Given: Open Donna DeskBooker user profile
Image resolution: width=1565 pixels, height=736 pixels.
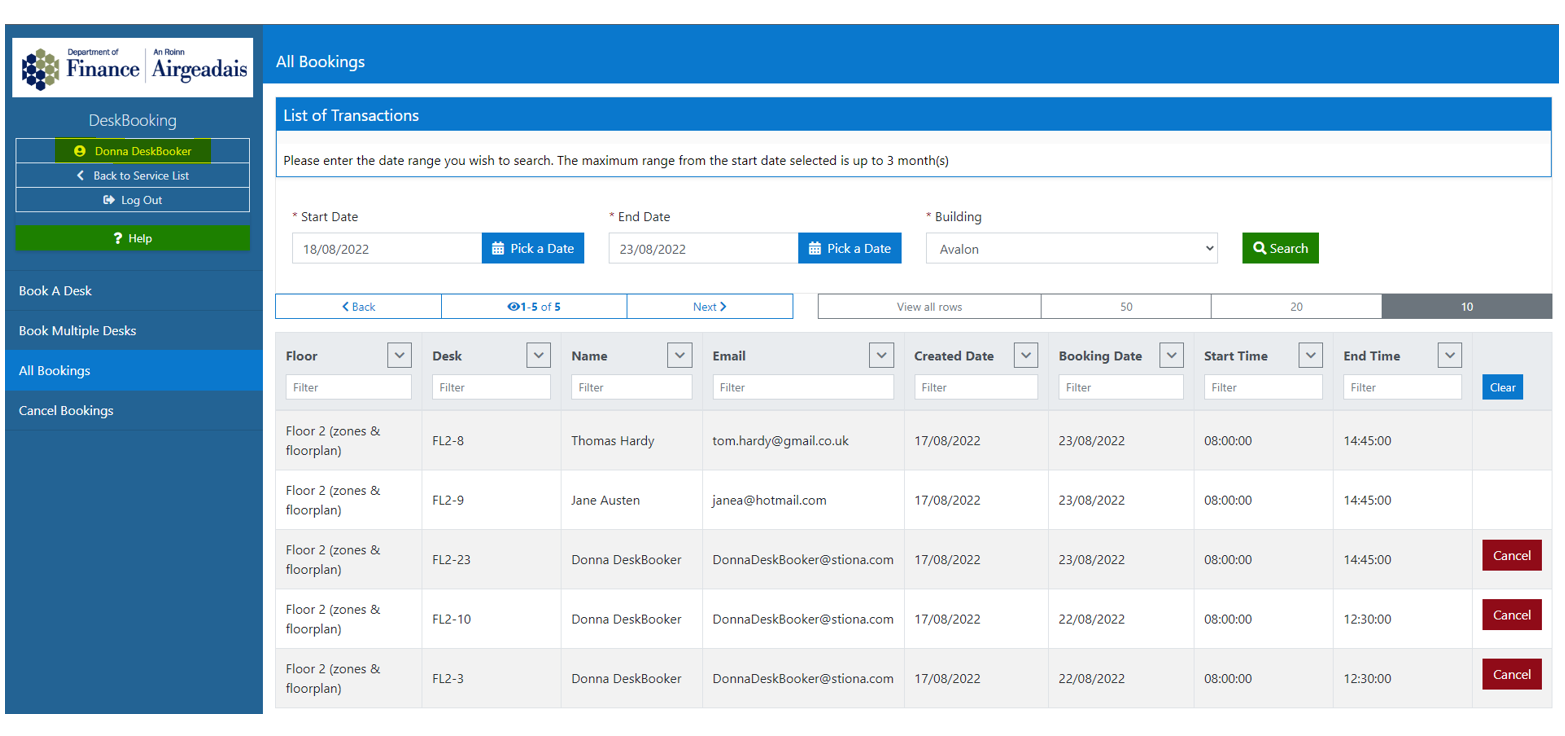Looking at the screenshot, I should click(x=132, y=151).
